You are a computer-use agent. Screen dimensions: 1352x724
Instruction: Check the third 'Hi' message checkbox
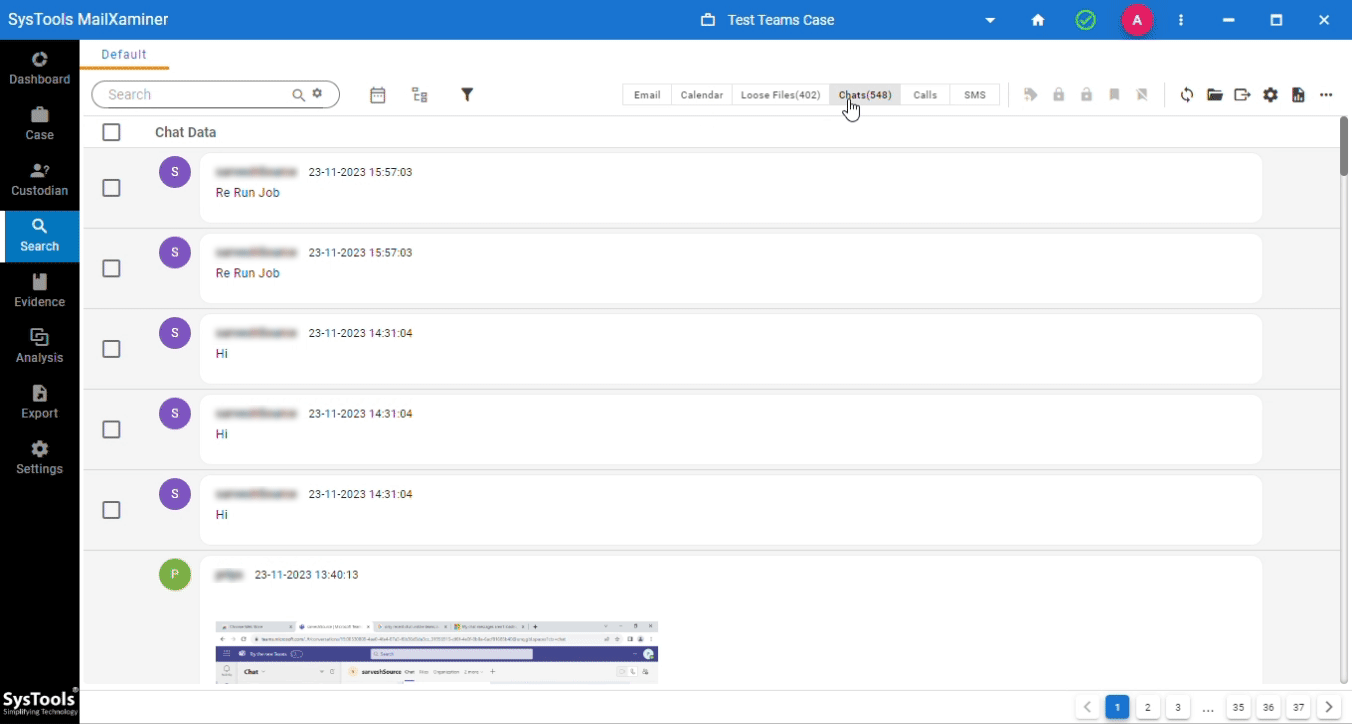[111, 510]
